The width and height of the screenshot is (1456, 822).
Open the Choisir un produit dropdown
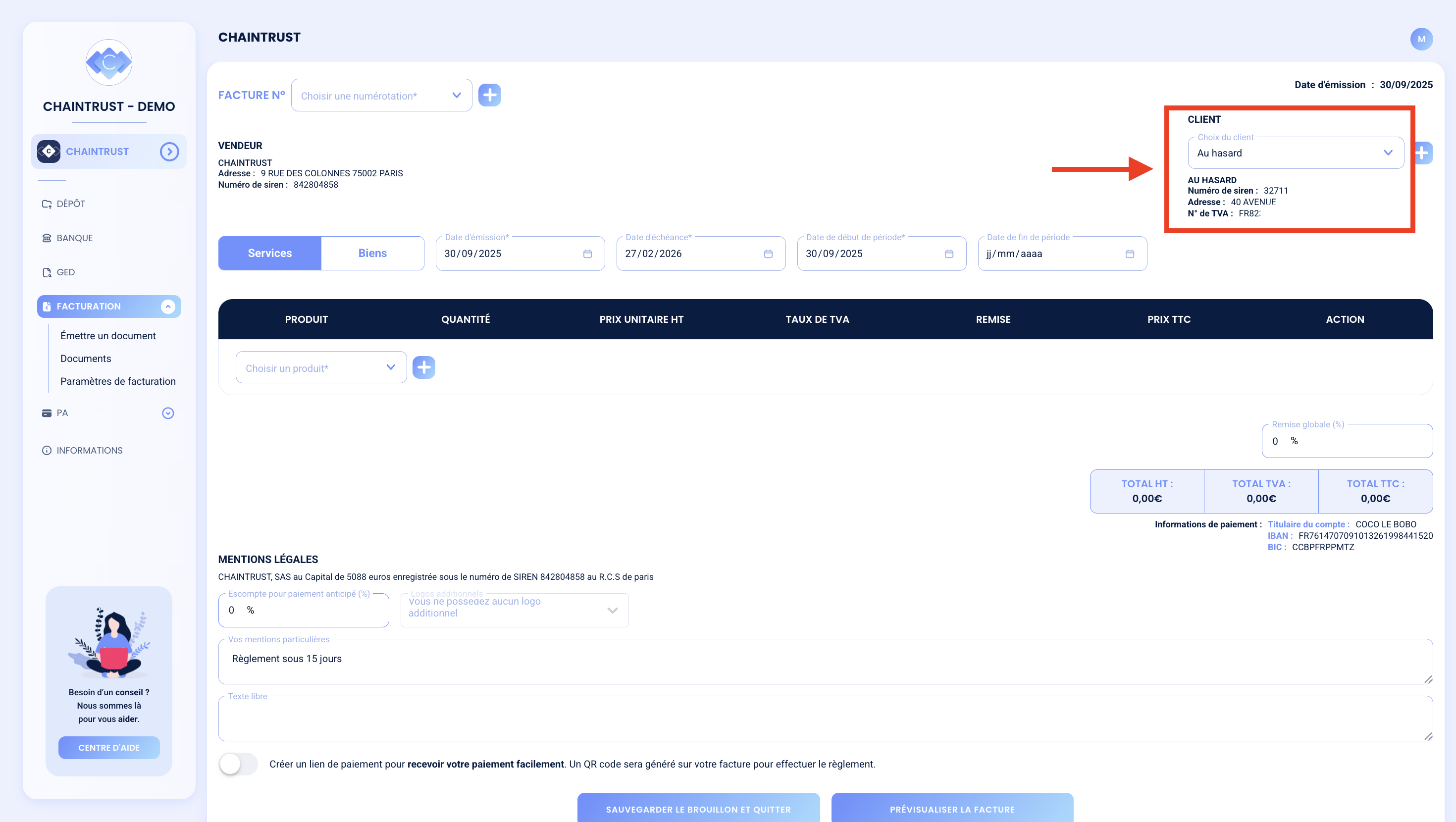click(x=321, y=367)
